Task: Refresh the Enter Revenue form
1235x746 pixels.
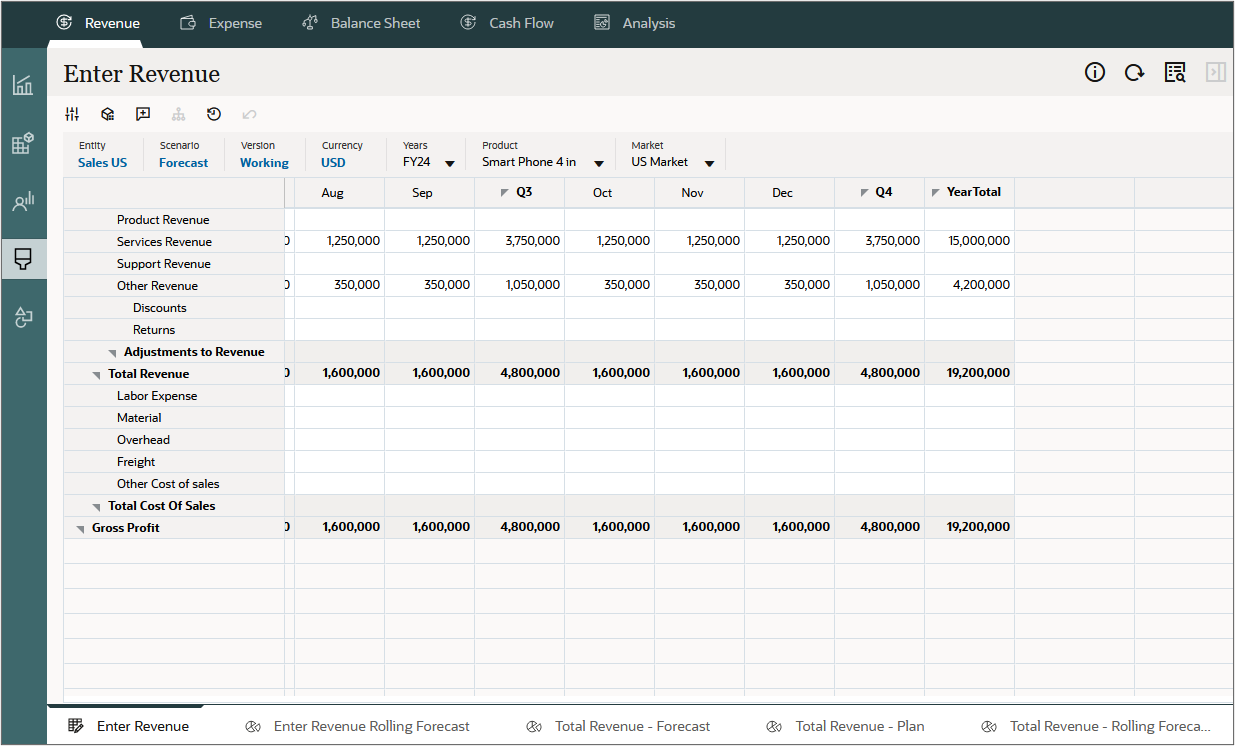Action: 1134,72
